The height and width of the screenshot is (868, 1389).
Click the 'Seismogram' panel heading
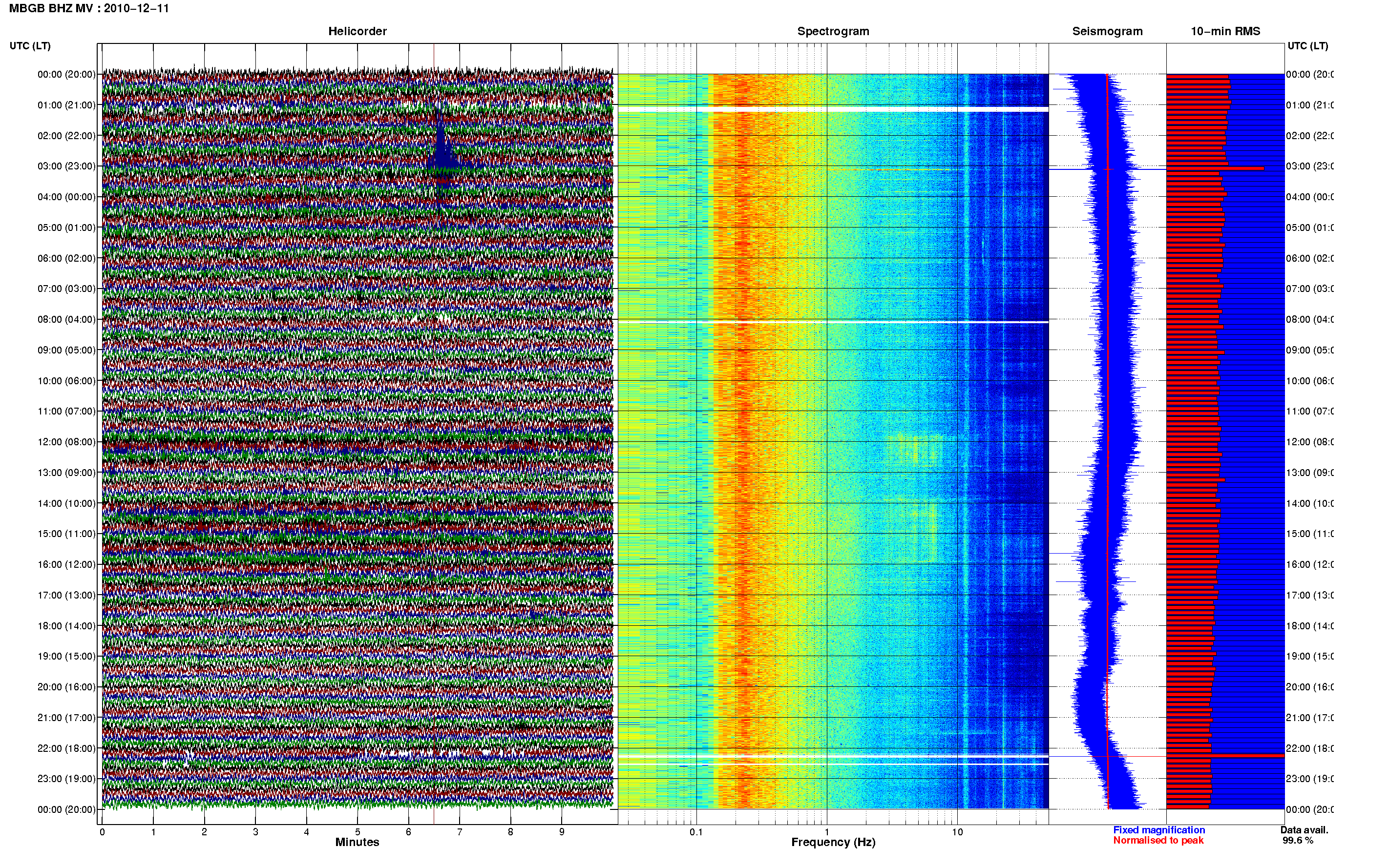tap(1108, 31)
